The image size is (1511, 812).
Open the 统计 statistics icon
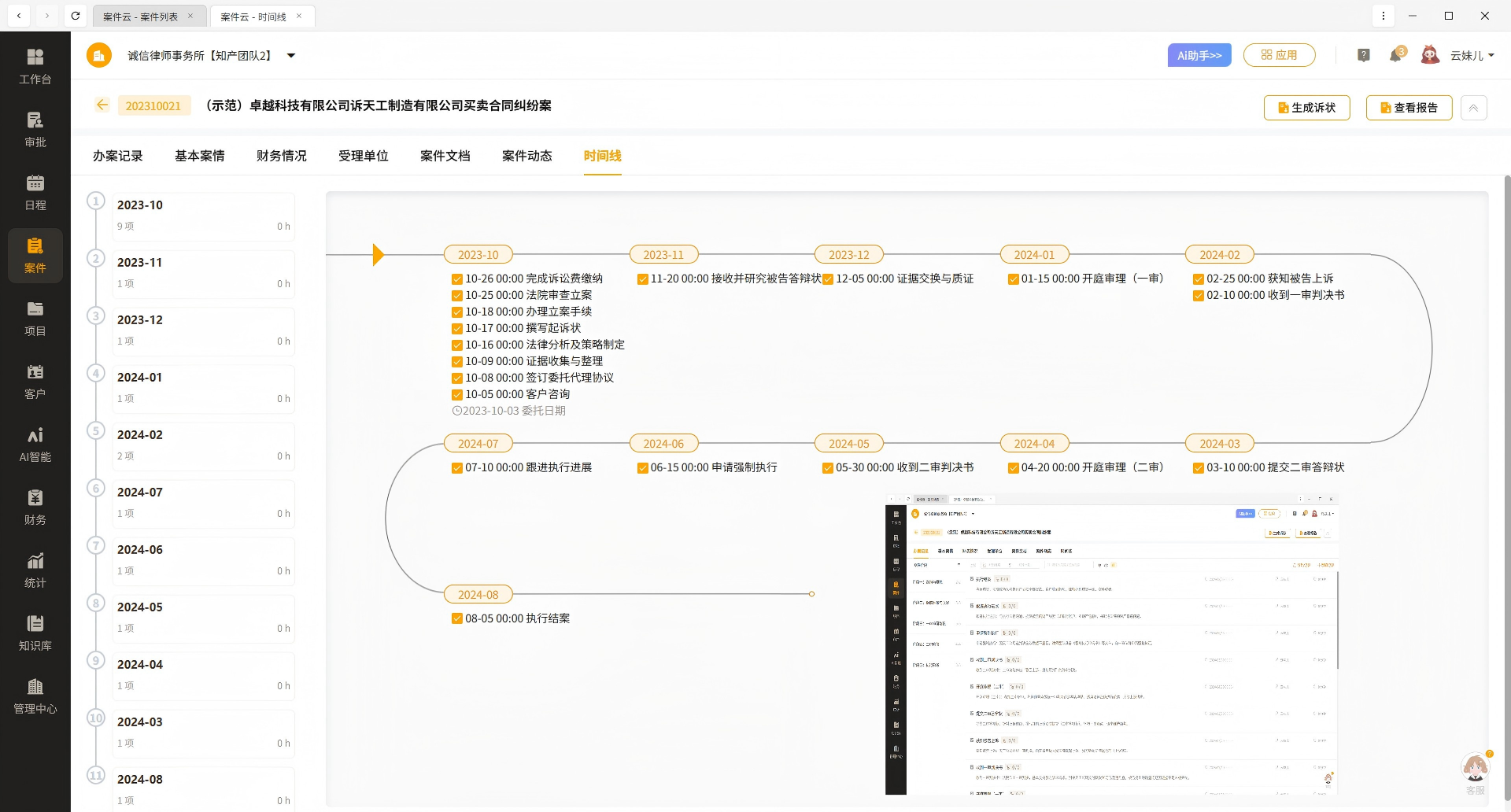(x=35, y=570)
